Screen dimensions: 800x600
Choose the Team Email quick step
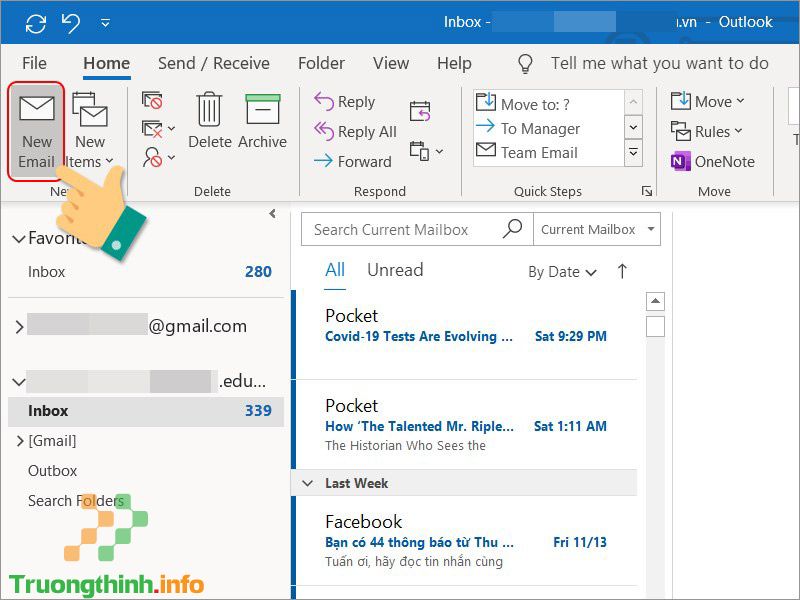point(548,152)
